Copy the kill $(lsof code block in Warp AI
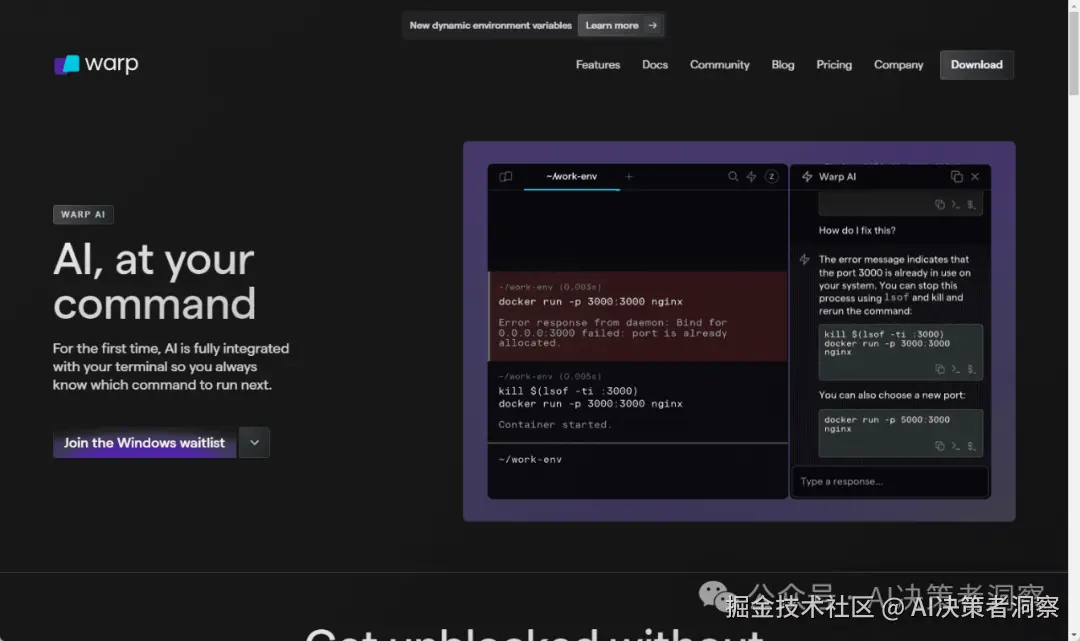Image resolution: width=1080 pixels, height=641 pixels. 939,370
